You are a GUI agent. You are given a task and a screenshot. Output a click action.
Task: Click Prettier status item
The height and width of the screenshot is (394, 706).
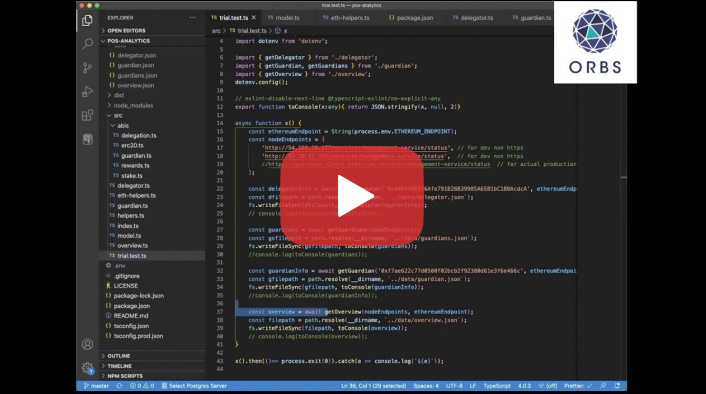tap(578, 386)
